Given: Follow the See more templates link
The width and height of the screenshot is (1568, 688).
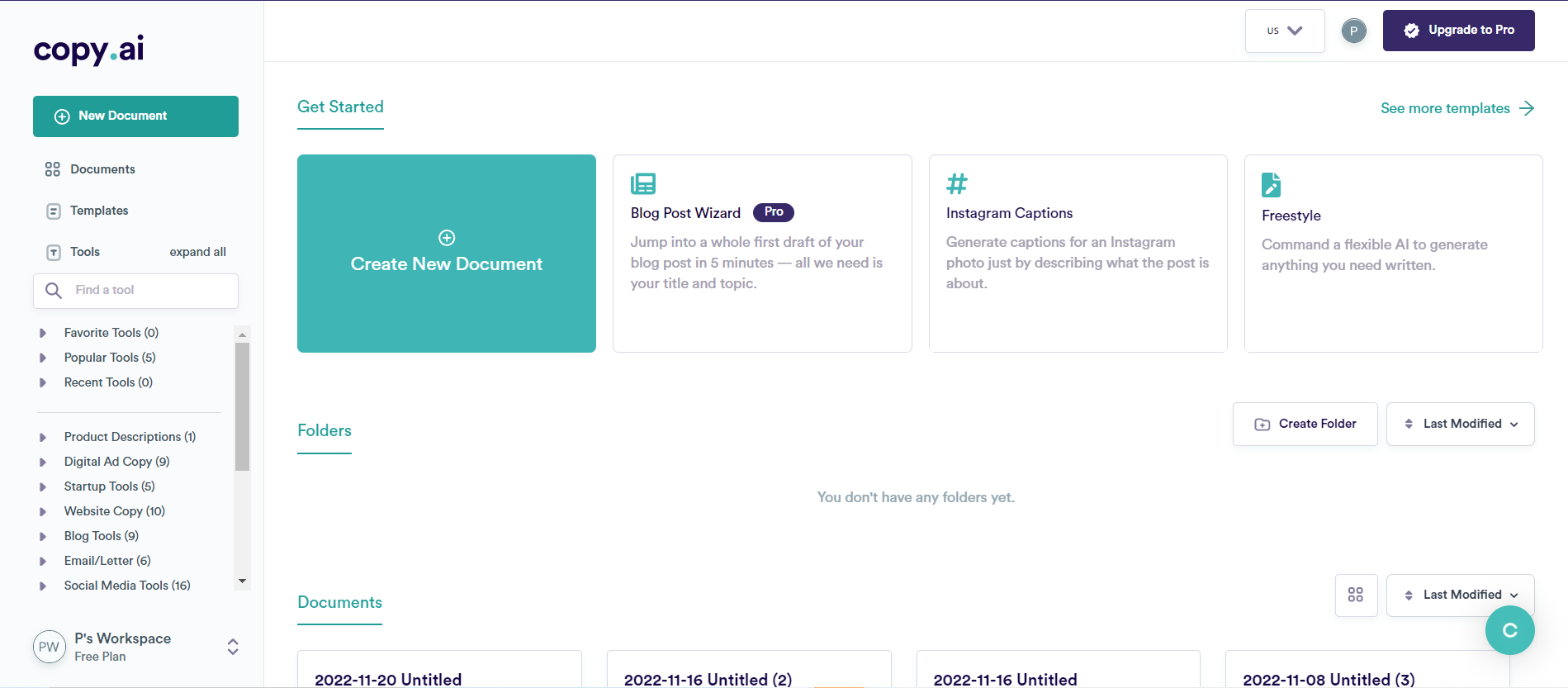Looking at the screenshot, I should [1457, 108].
